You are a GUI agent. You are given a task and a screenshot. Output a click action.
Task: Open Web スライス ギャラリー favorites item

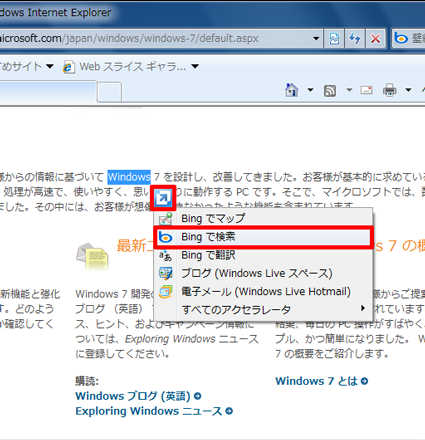[133, 67]
